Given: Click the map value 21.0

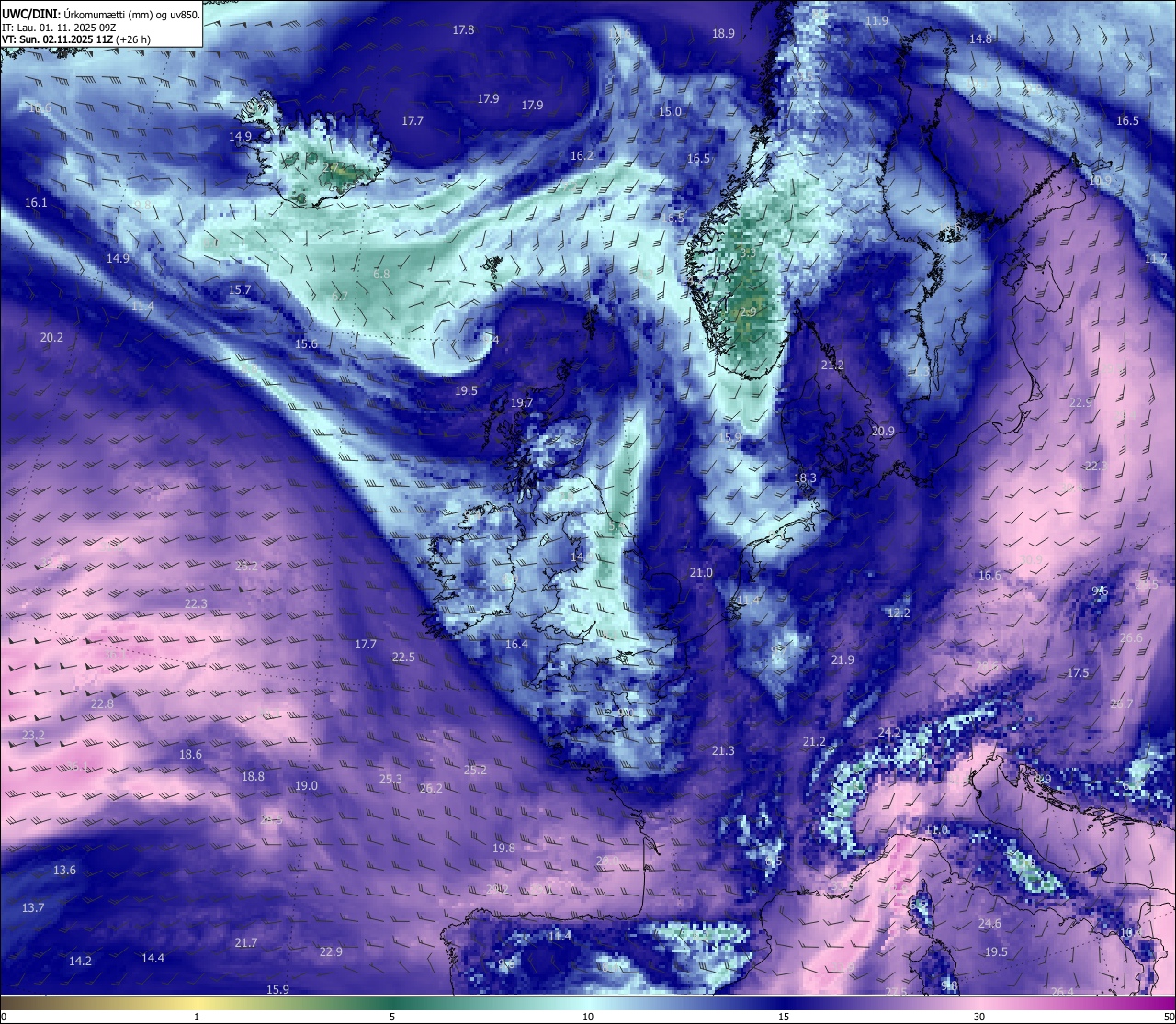Looking at the screenshot, I should (x=701, y=573).
